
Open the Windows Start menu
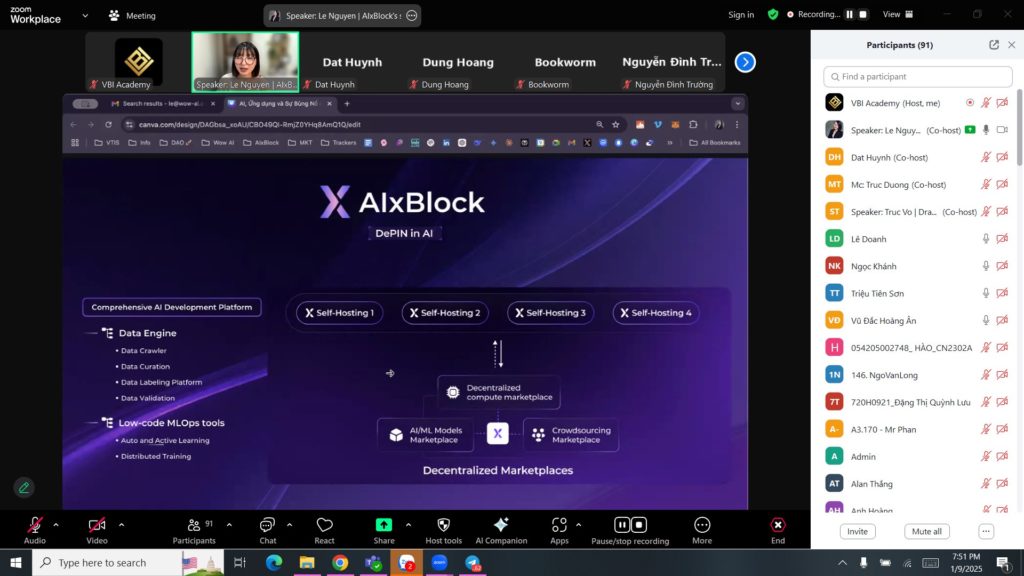tap(16, 562)
